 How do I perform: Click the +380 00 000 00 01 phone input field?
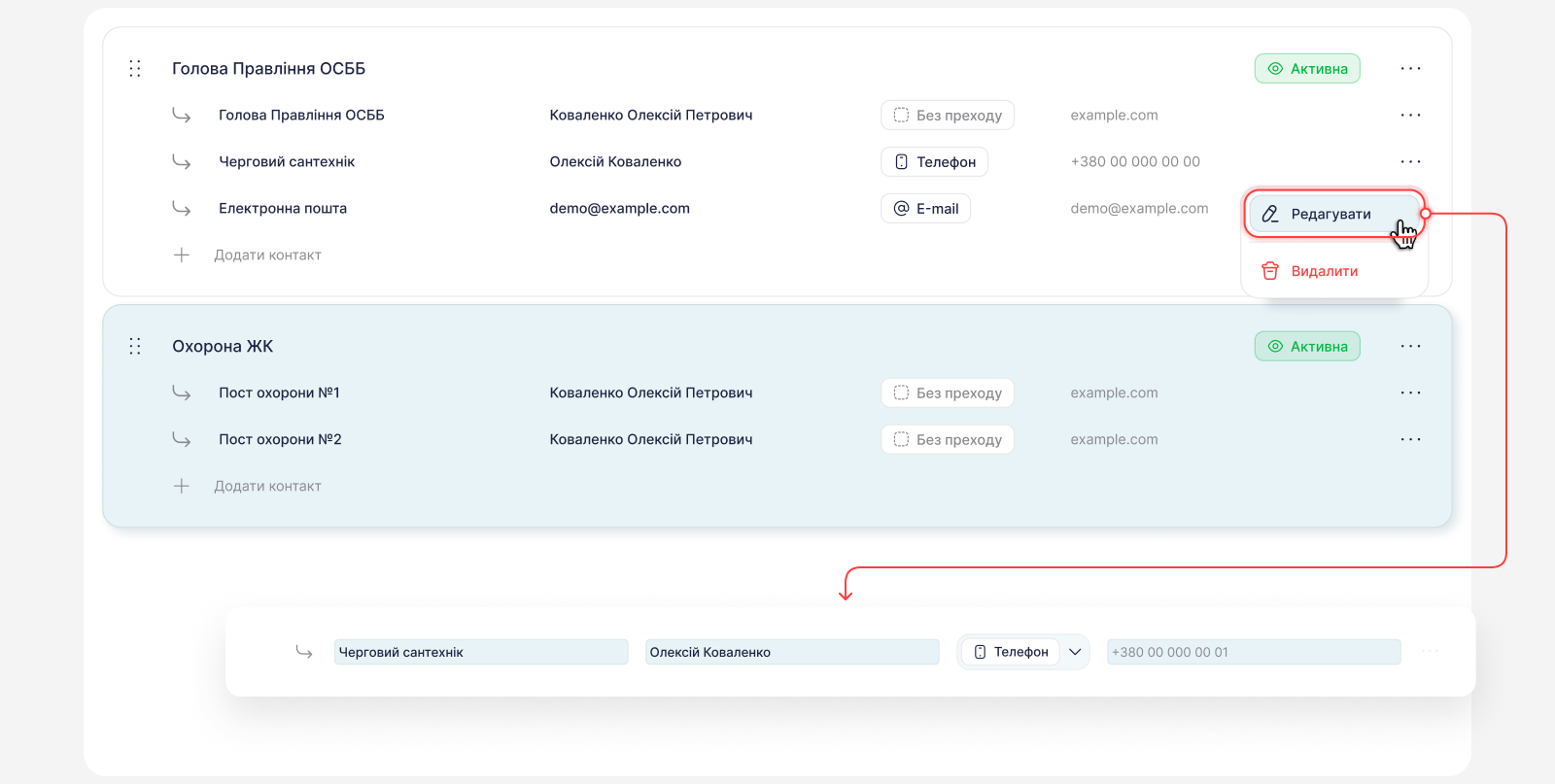coord(1254,652)
